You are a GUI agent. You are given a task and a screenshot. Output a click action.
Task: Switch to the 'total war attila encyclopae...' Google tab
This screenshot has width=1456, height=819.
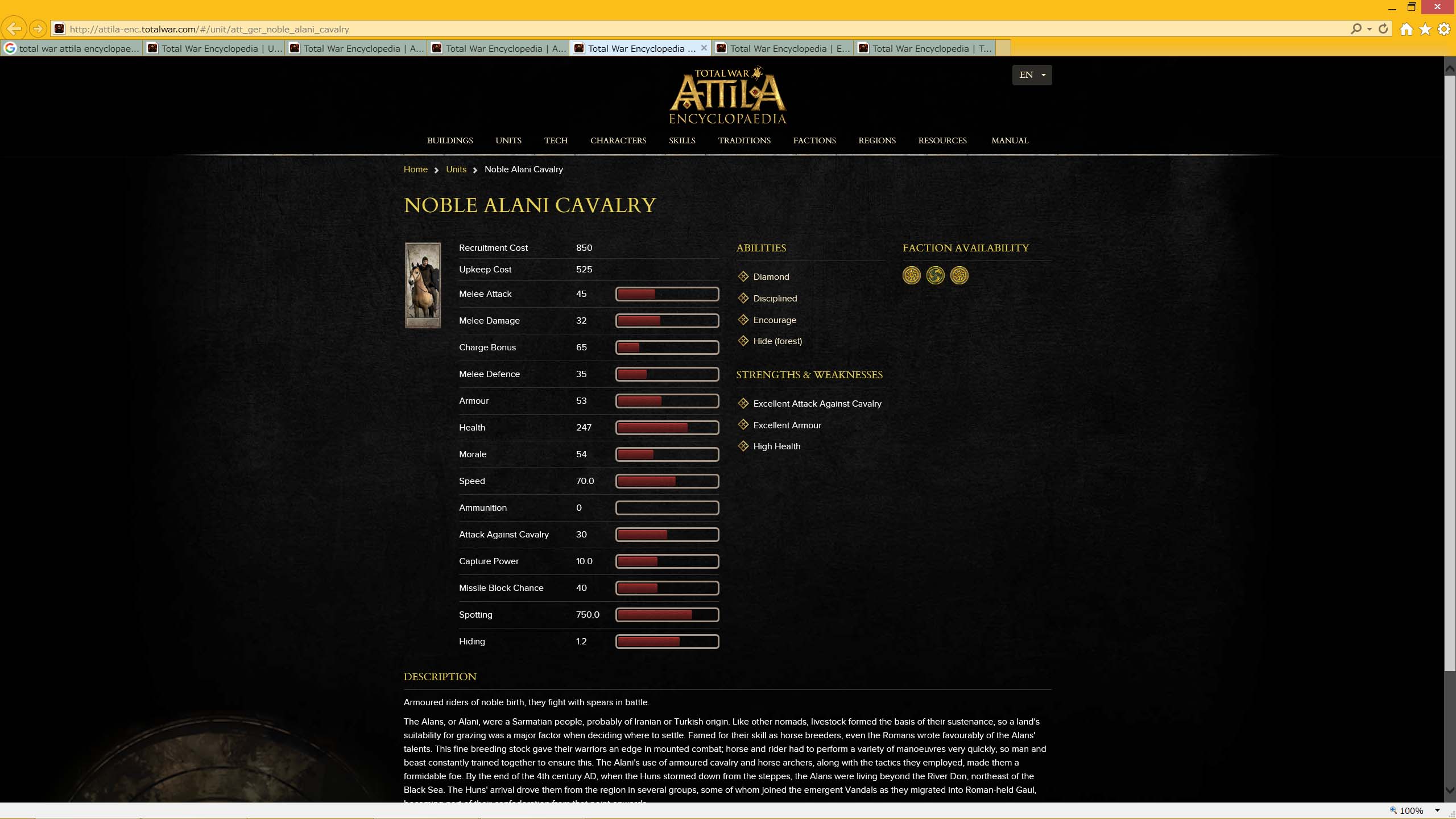tap(72, 48)
